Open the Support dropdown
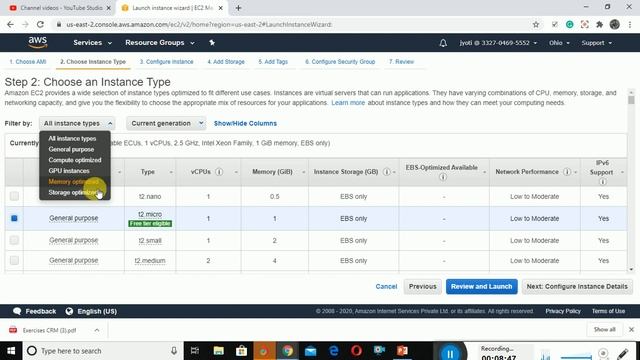Image resolution: width=640 pixels, height=360 pixels. [596, 43]
